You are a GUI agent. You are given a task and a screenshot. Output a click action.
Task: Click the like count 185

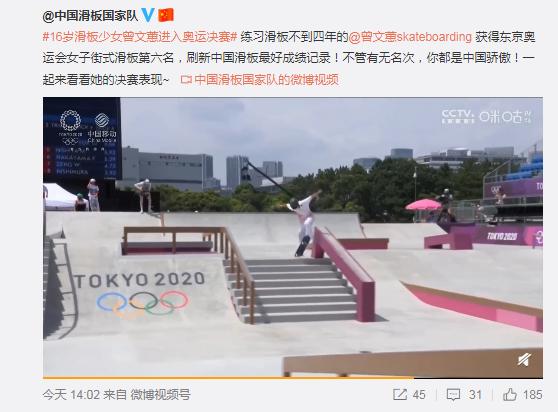533,395
